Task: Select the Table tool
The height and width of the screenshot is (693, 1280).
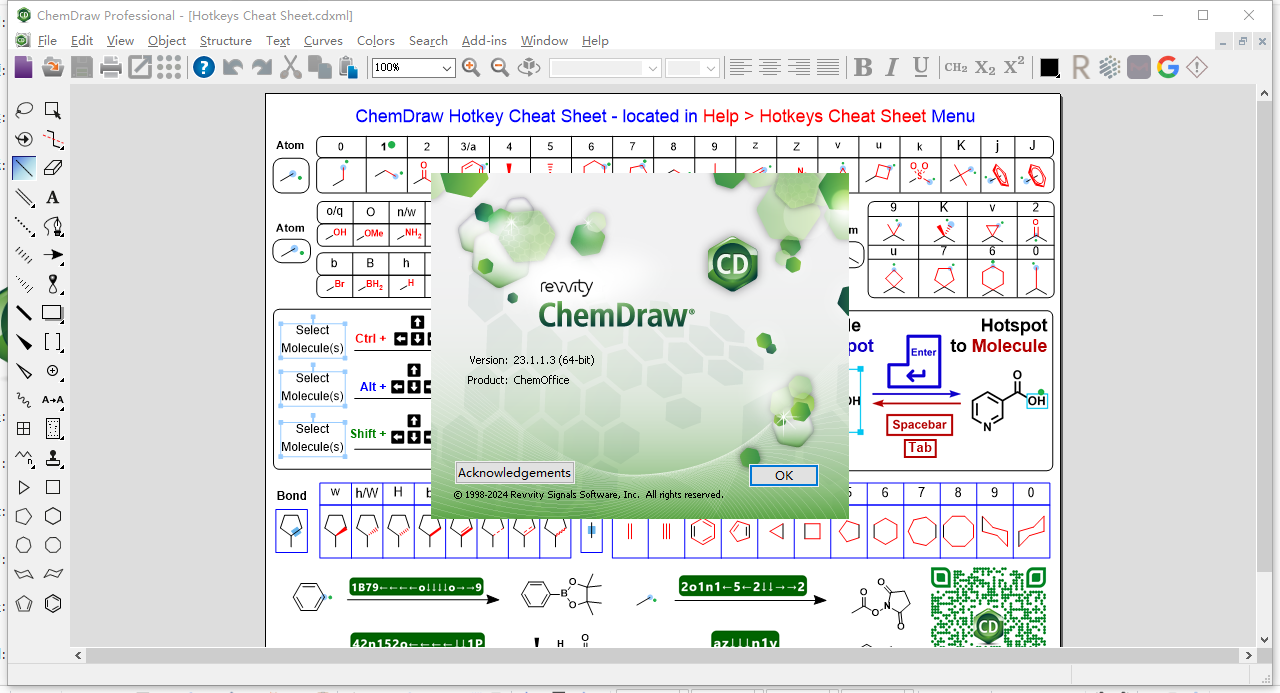Action: (23, 428)
